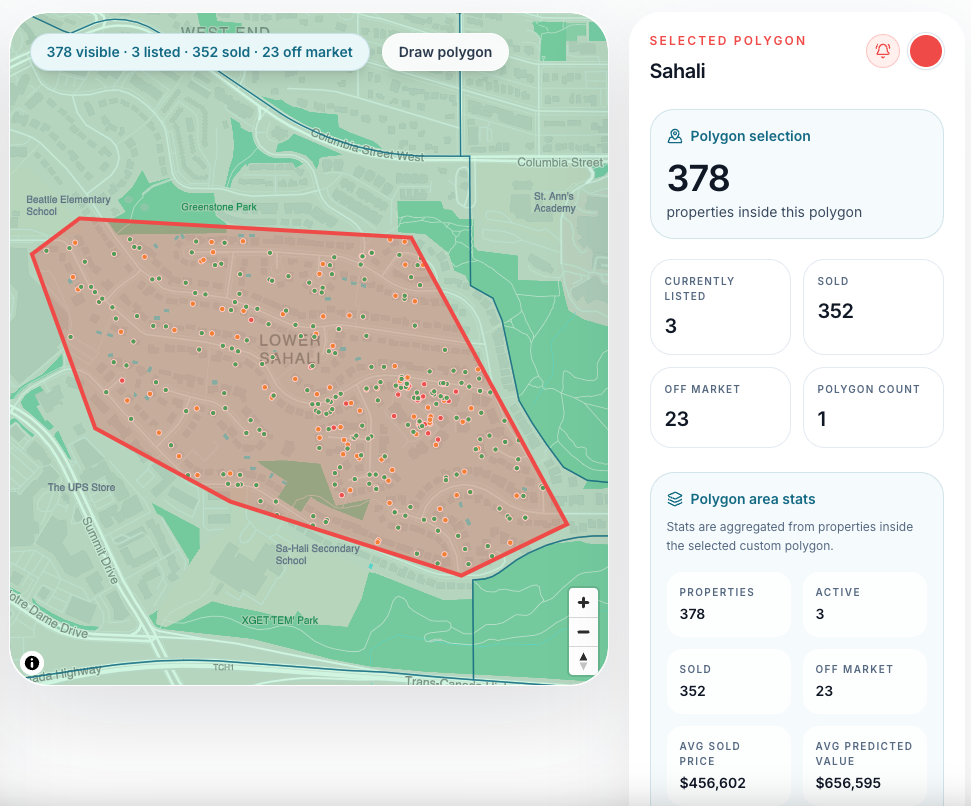Click the Greenstone Park map label
971x806 pixels.
(x=219, y=207)
